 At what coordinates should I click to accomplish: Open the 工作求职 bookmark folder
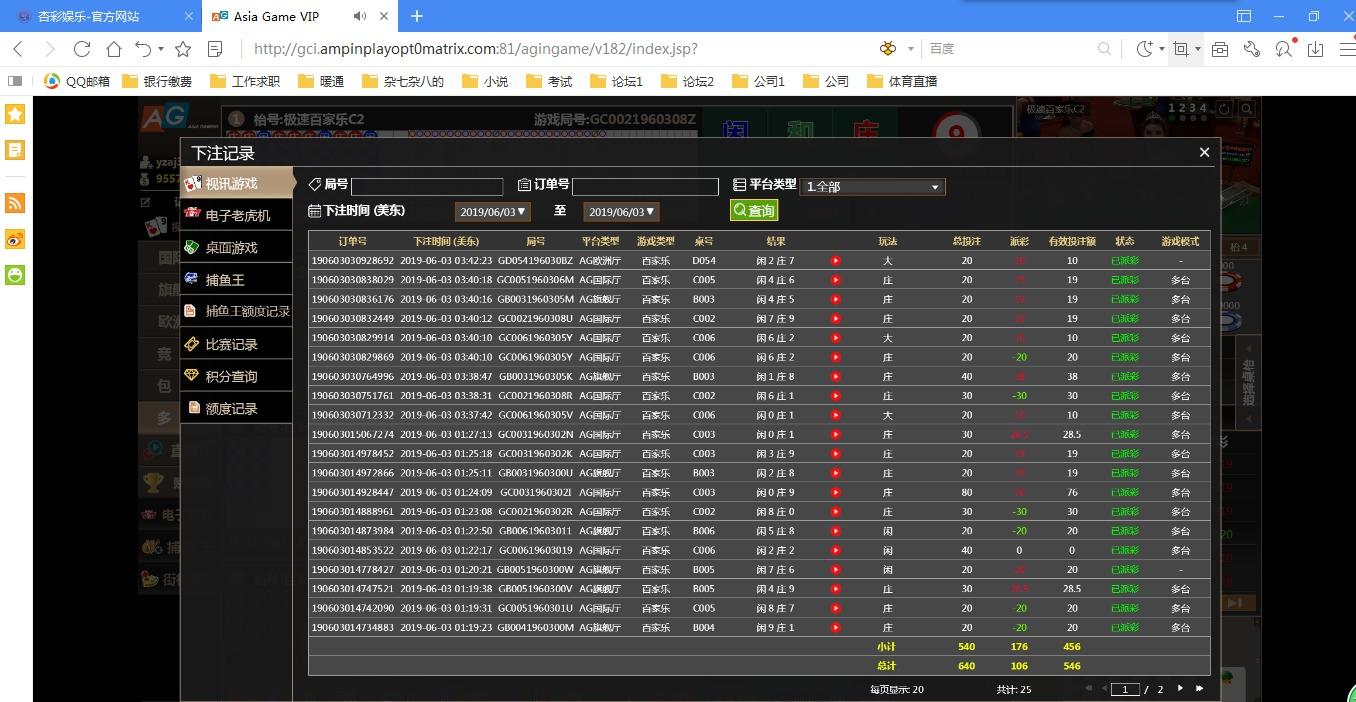[x=245, y=82]
